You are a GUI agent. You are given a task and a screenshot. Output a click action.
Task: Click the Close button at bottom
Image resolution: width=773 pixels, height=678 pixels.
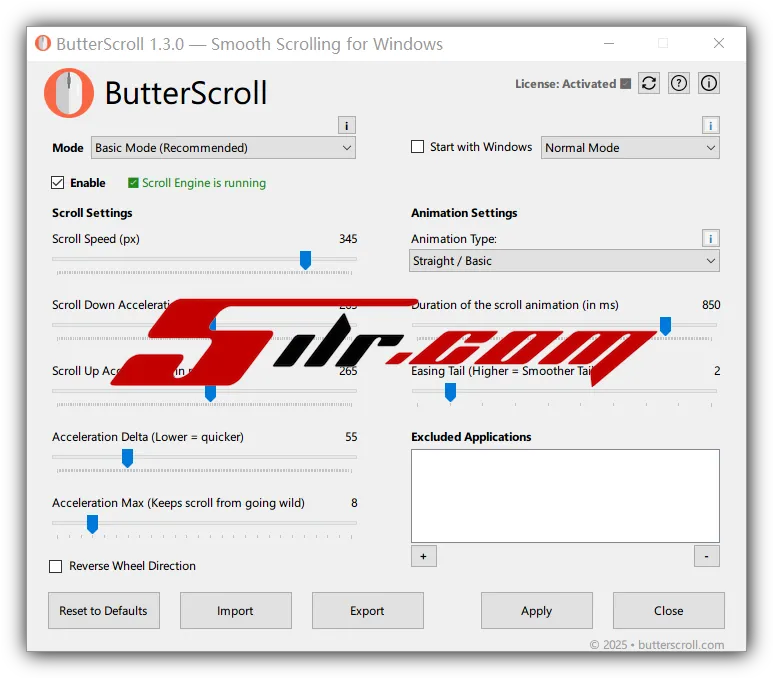(668, 610)
